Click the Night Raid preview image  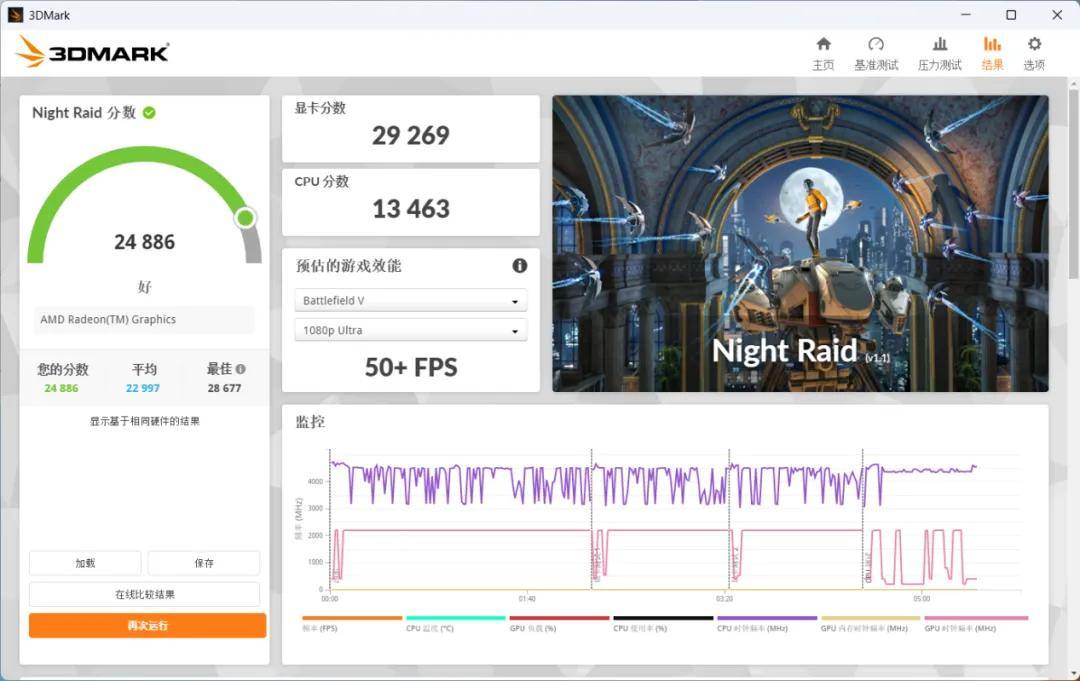coord(800,244)
